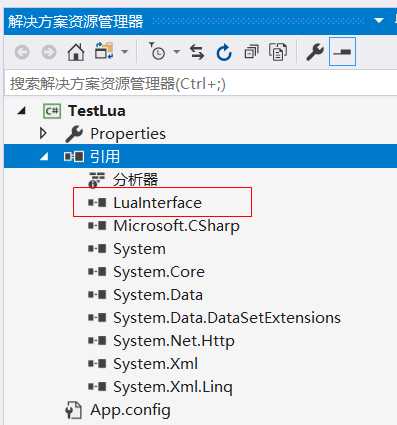Click the Refresh icon

(224, 52)
